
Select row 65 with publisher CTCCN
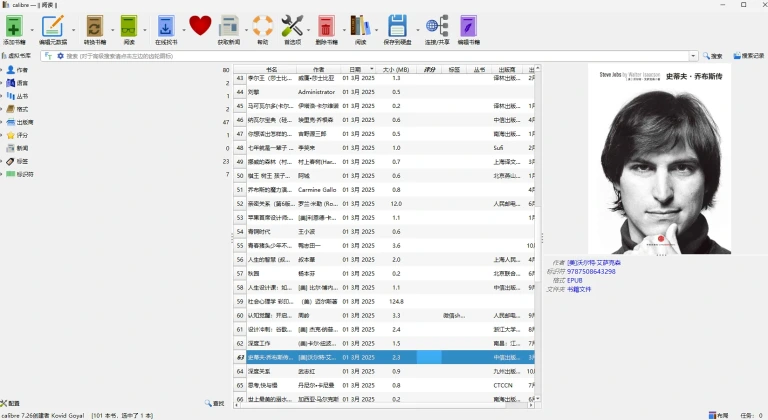coord(384,385)
